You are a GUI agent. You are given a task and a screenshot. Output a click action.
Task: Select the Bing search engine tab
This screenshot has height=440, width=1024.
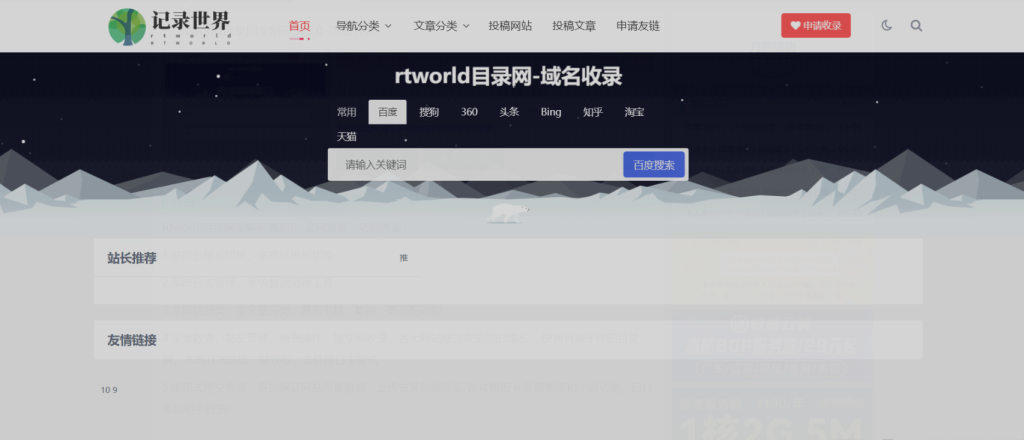551,112
